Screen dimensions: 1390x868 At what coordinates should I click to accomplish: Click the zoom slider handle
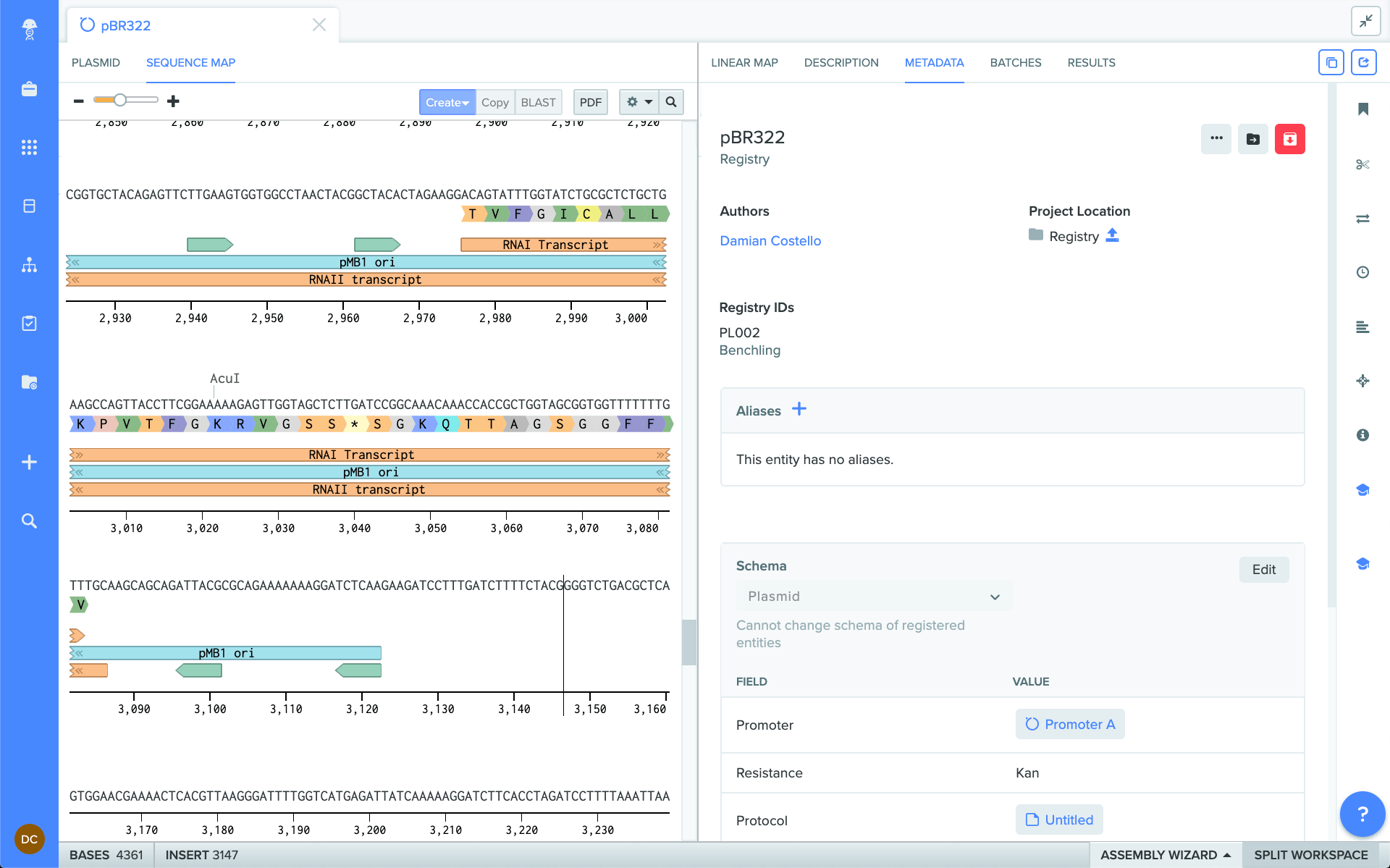coord(120,100)
